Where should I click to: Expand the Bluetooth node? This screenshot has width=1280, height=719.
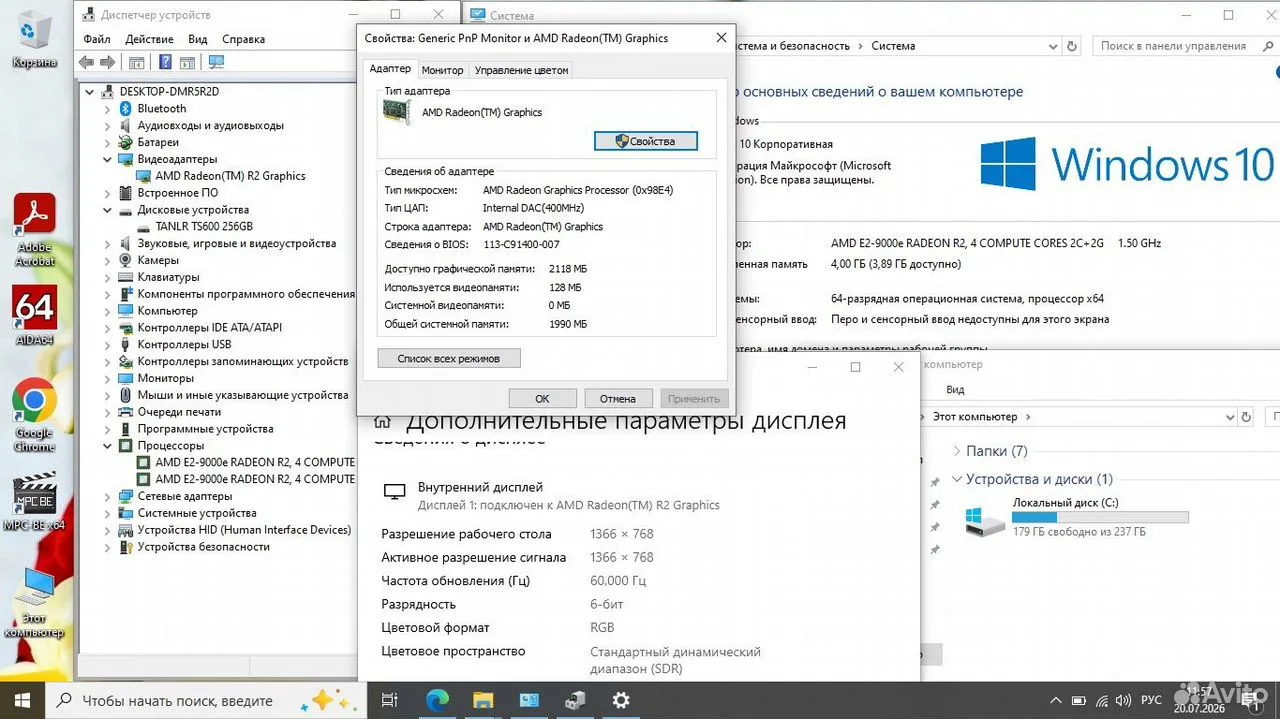pyautogui.click(x=108, y=108)
